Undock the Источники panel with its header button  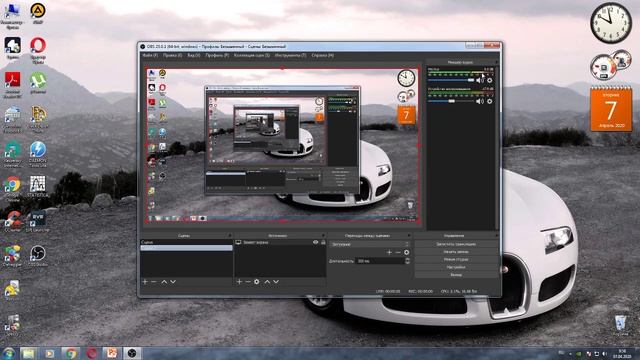[x=323, y=236]
